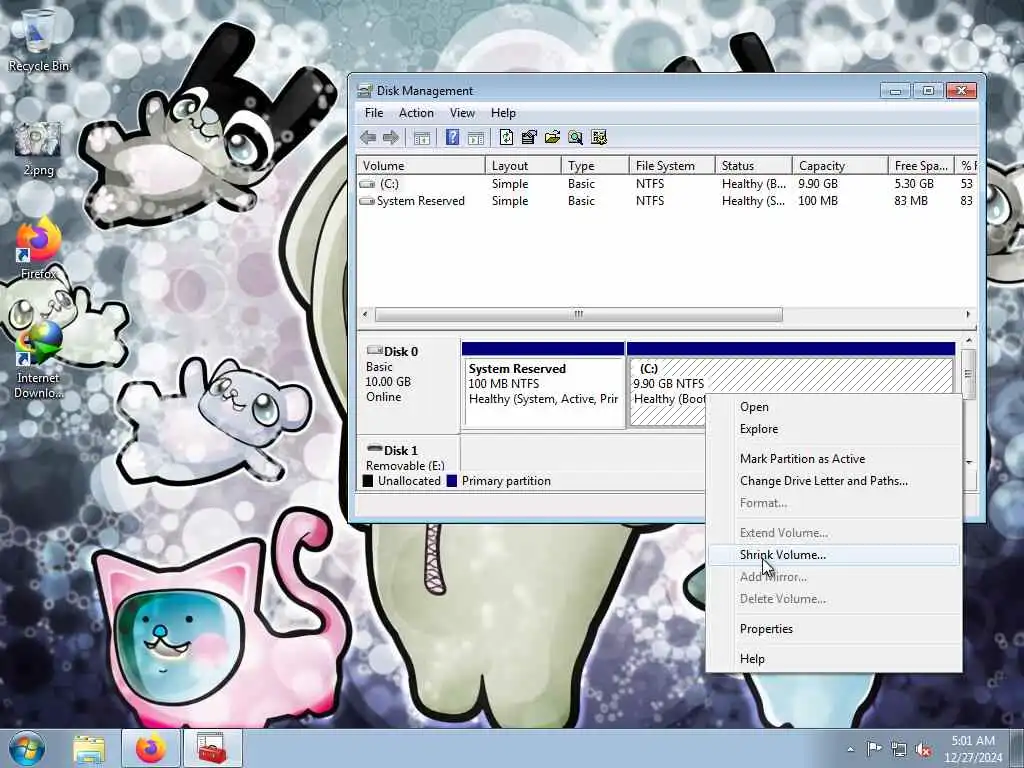Click the disk pane scroll up arrow
This screenshot has height=768, width=1024.
pos(969,342)
